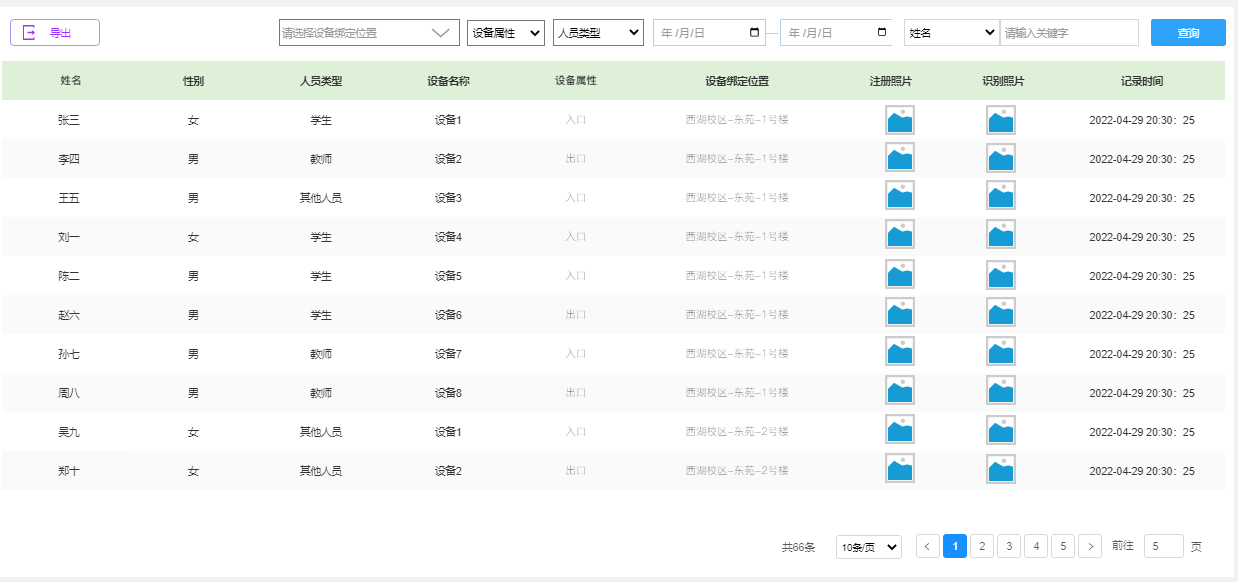View 周八's registration photo

[x=900, y=391]
